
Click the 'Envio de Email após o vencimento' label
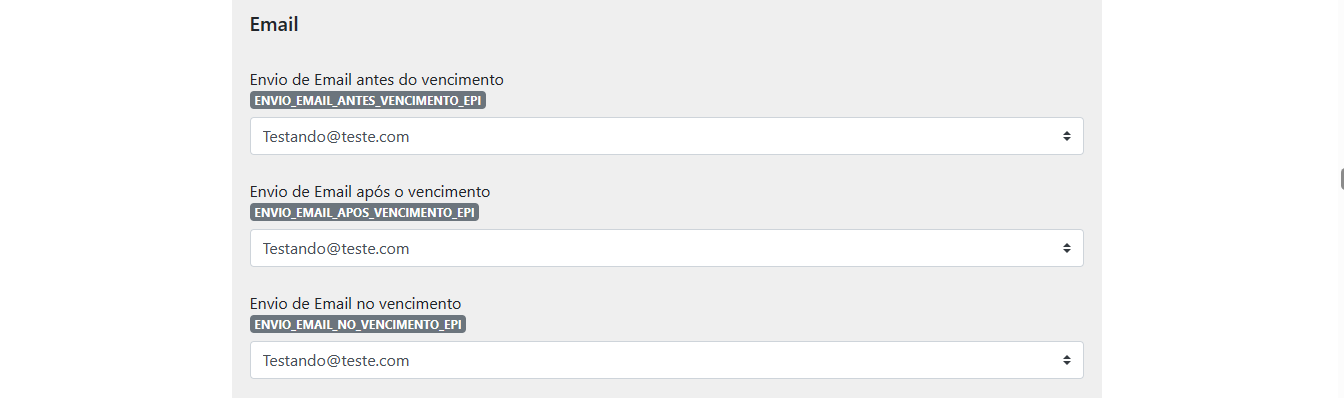click(370, 191)
